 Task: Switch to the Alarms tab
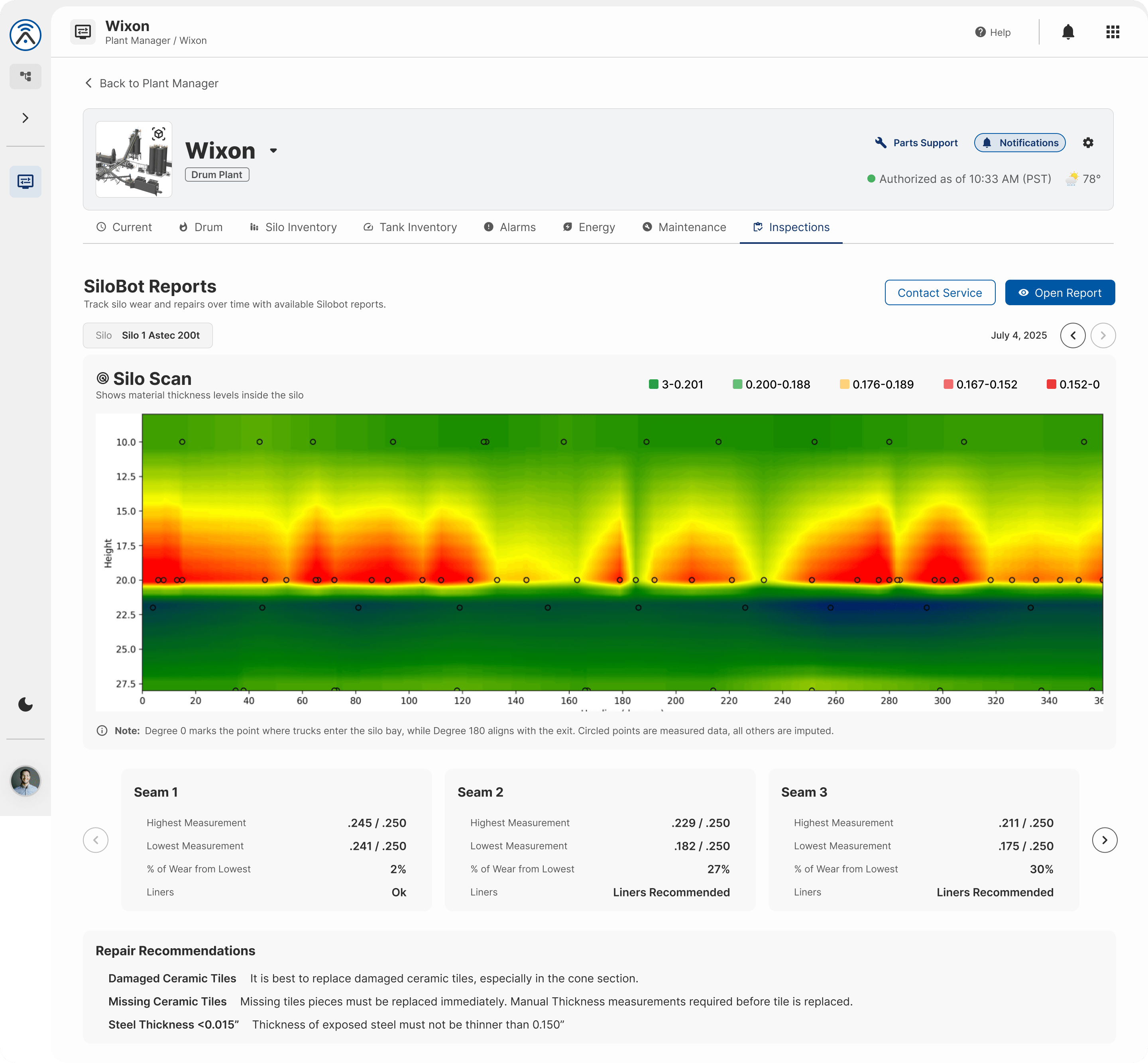coord(509,227)
